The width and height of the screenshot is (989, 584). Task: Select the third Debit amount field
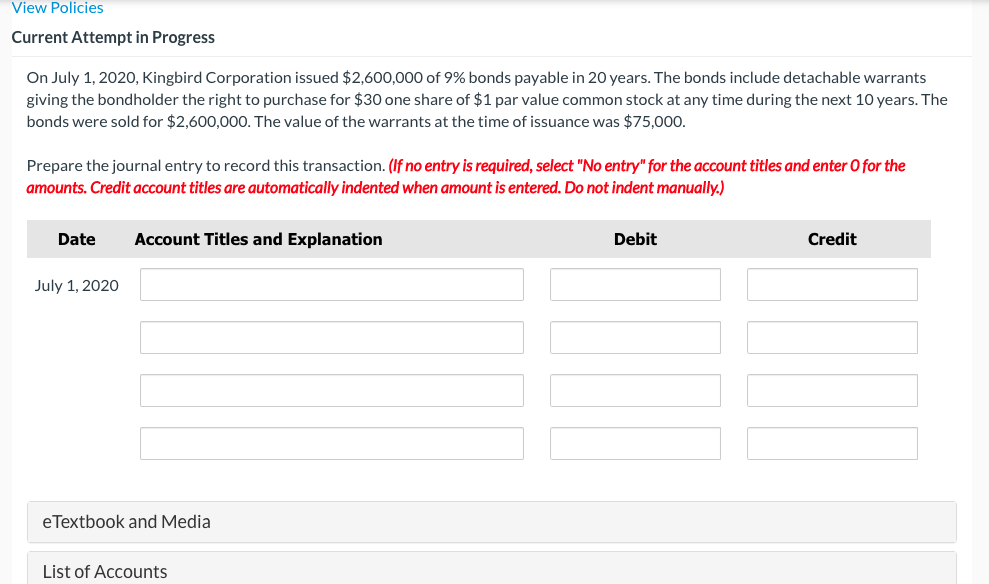click(635, 390)
